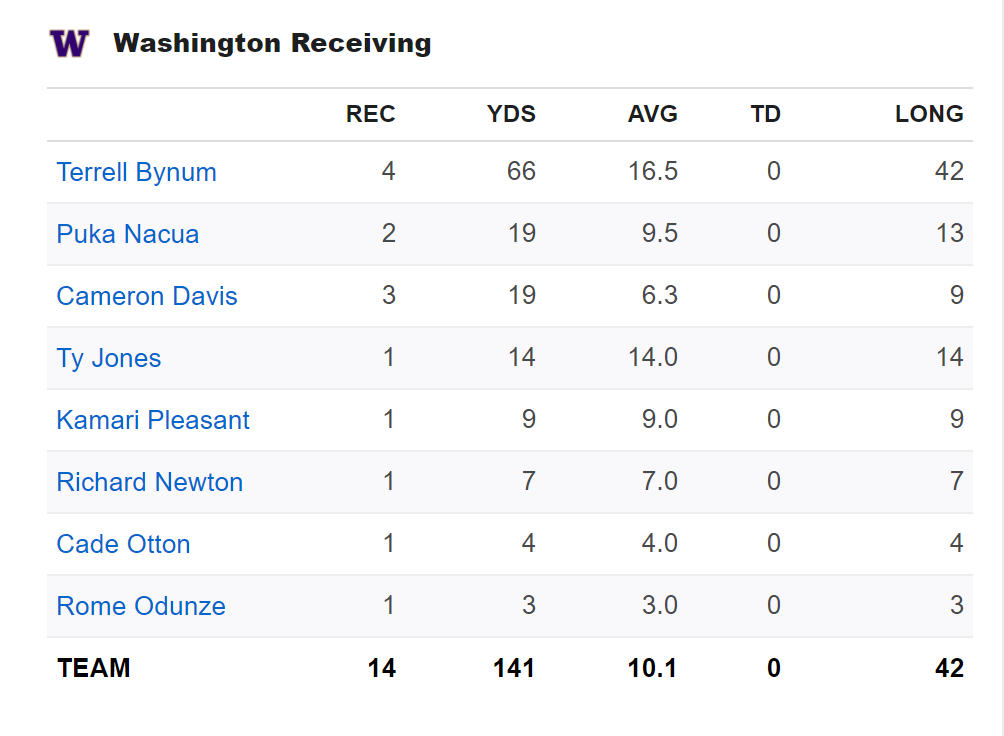Open Puka Nacua's player link
The width and height of the screenshot is (1004, 736).
click(127, 234)
